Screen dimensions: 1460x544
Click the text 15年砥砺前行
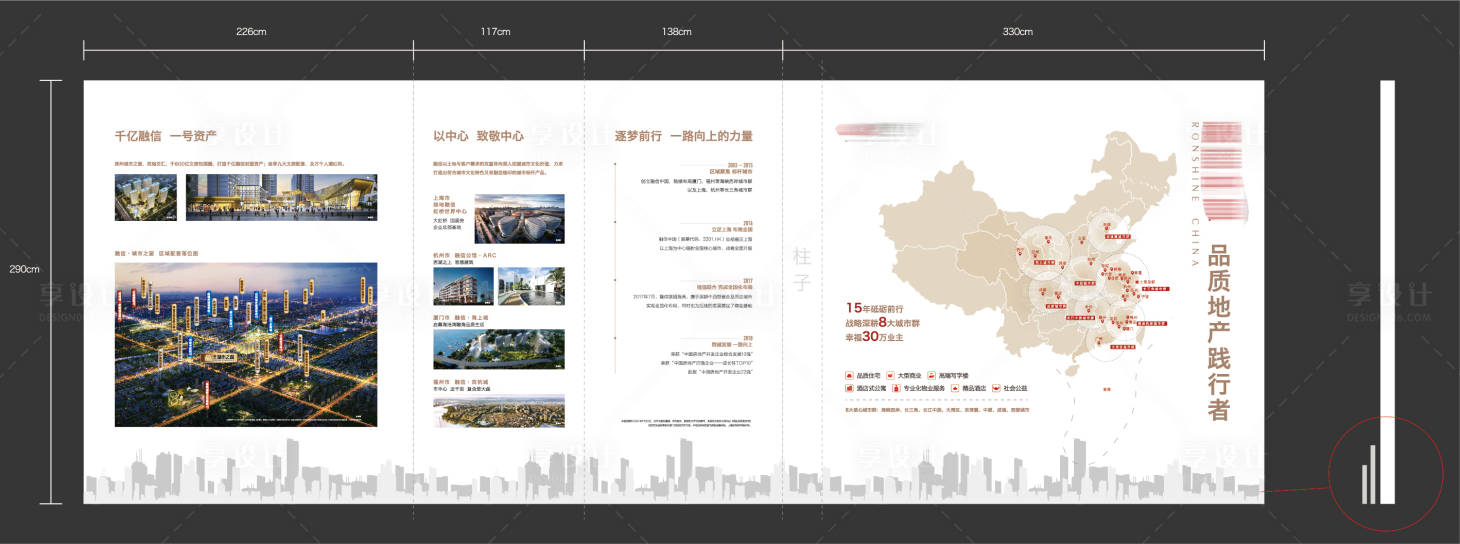[875, 308]
